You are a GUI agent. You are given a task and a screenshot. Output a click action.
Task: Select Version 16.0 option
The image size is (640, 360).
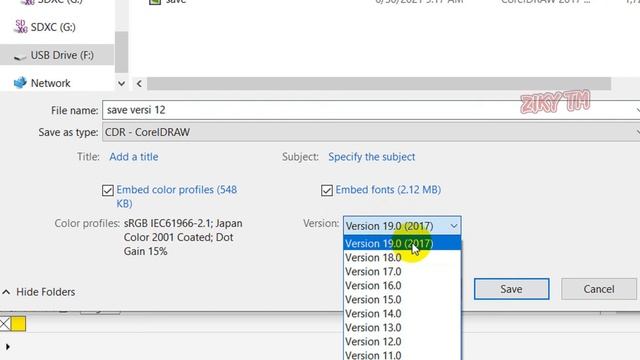click(x=402, y=285)
